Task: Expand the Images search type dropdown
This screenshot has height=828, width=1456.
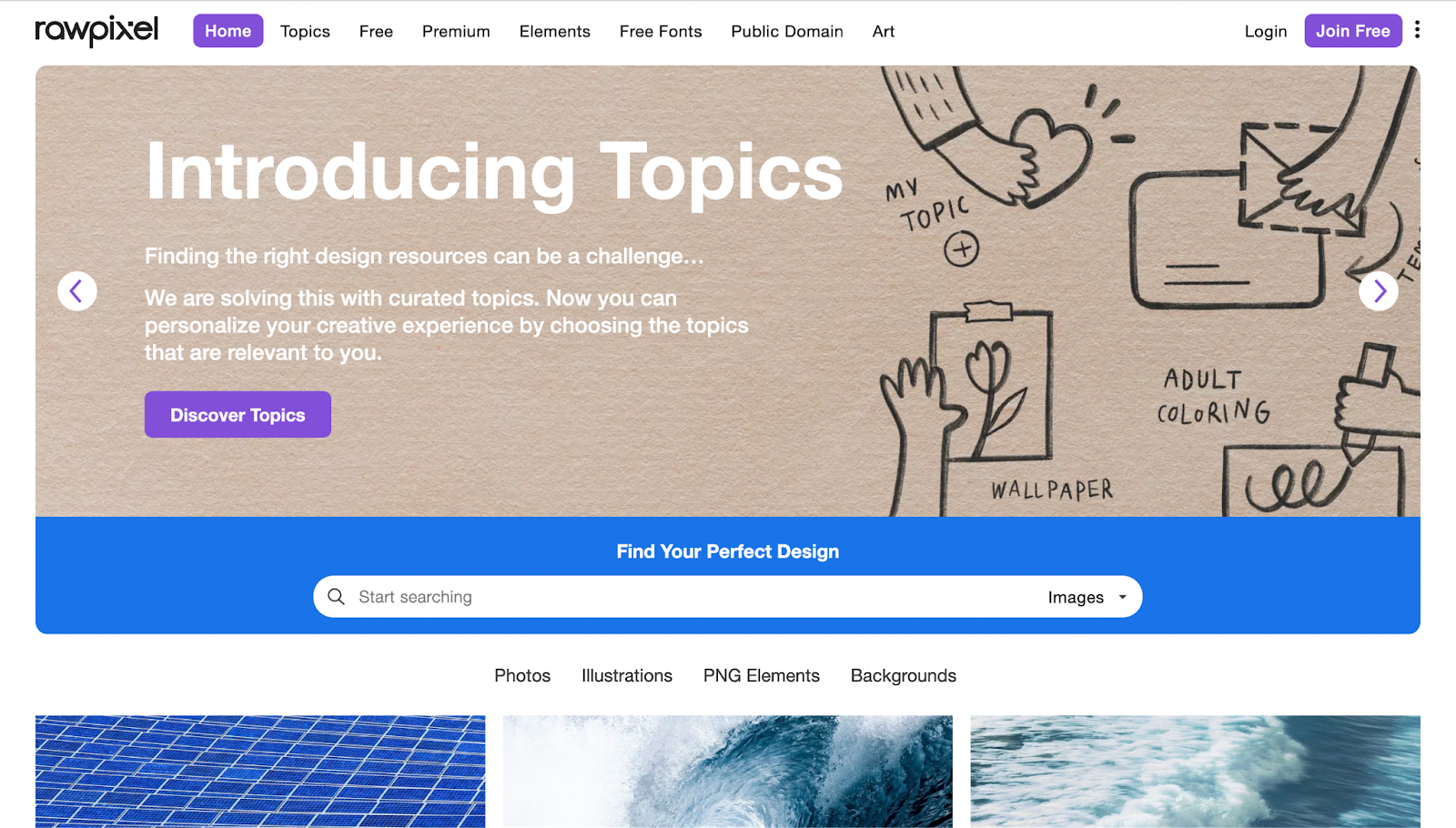Action: point(1087,597)
